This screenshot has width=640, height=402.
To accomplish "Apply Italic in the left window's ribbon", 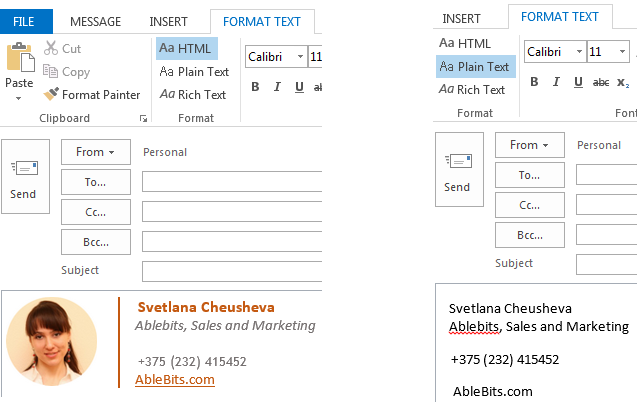I will tap(276, 87).
